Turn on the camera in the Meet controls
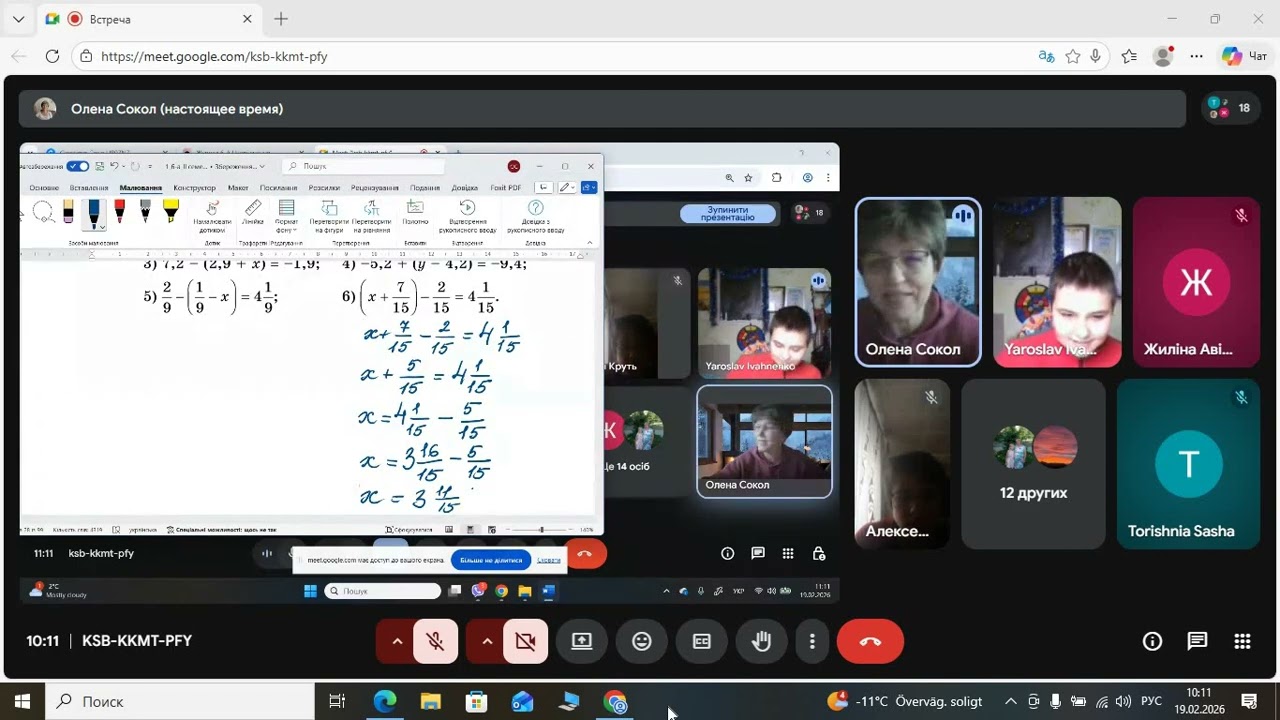Image resolution: width=1280 pixels, height=720 pixels. coord(526,641)
